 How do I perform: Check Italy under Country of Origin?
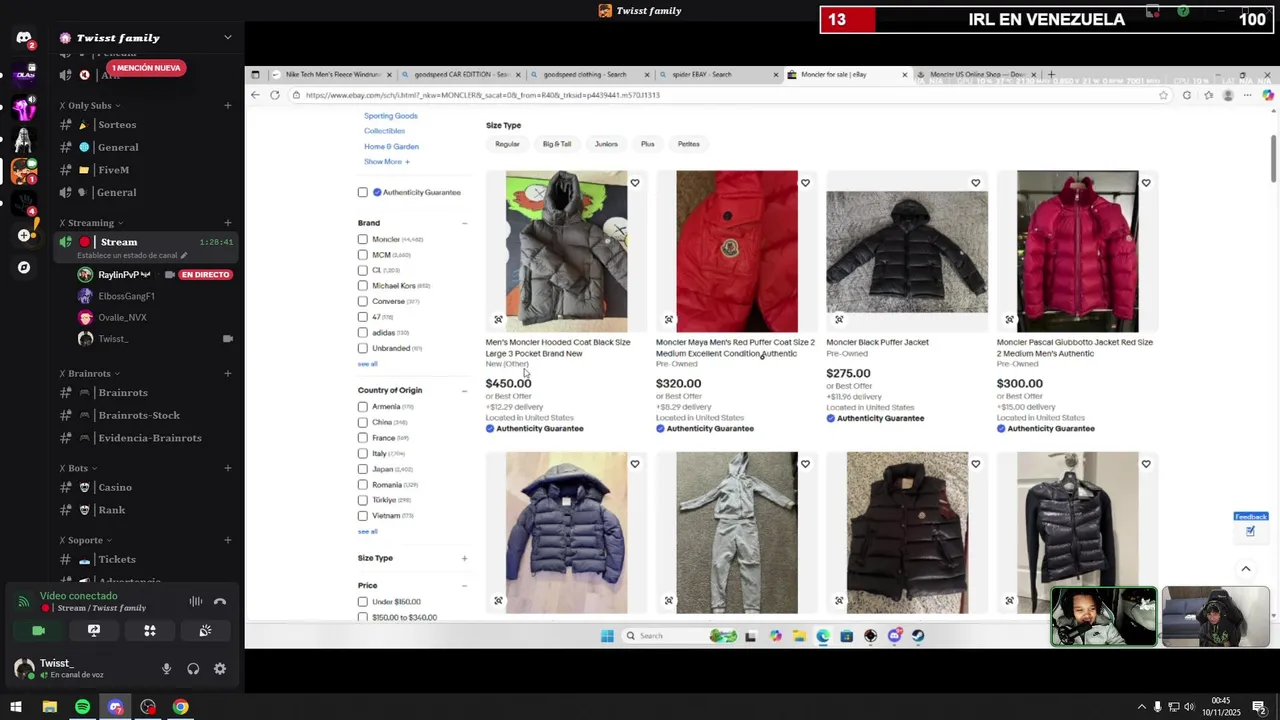point(363,453)
